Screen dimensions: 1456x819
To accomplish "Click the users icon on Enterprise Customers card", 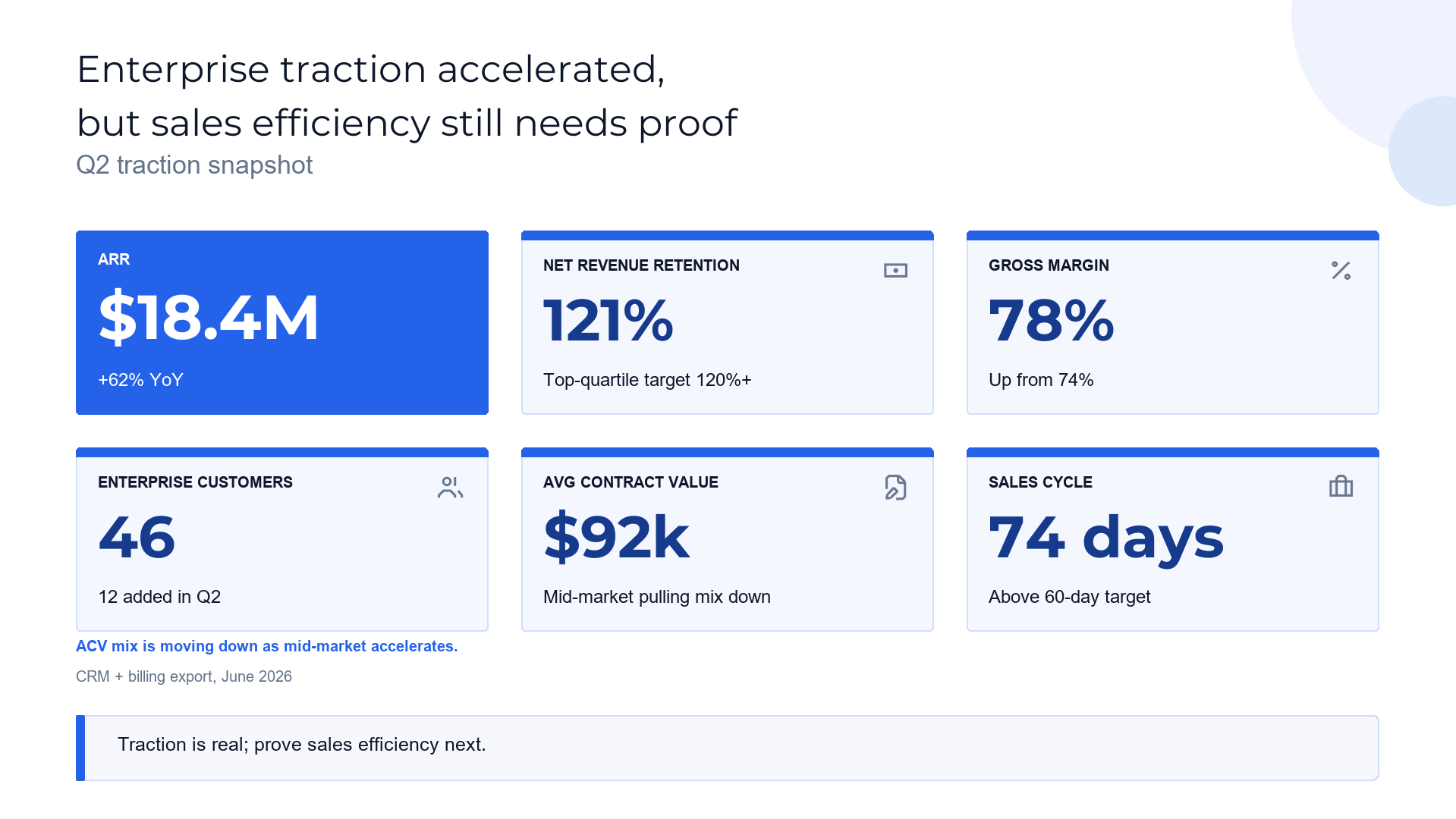I will pyautogui.click(x=450, y=488).
